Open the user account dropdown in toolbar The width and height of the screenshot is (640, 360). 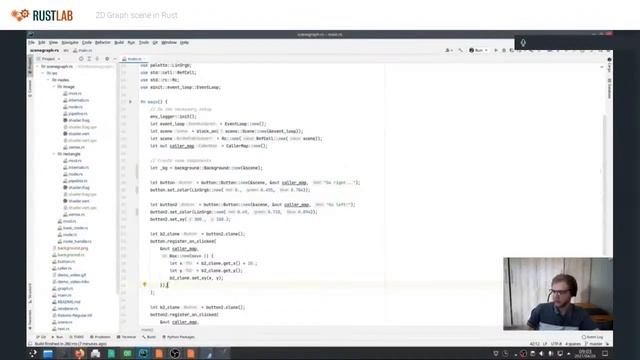(x=449, y=50)
